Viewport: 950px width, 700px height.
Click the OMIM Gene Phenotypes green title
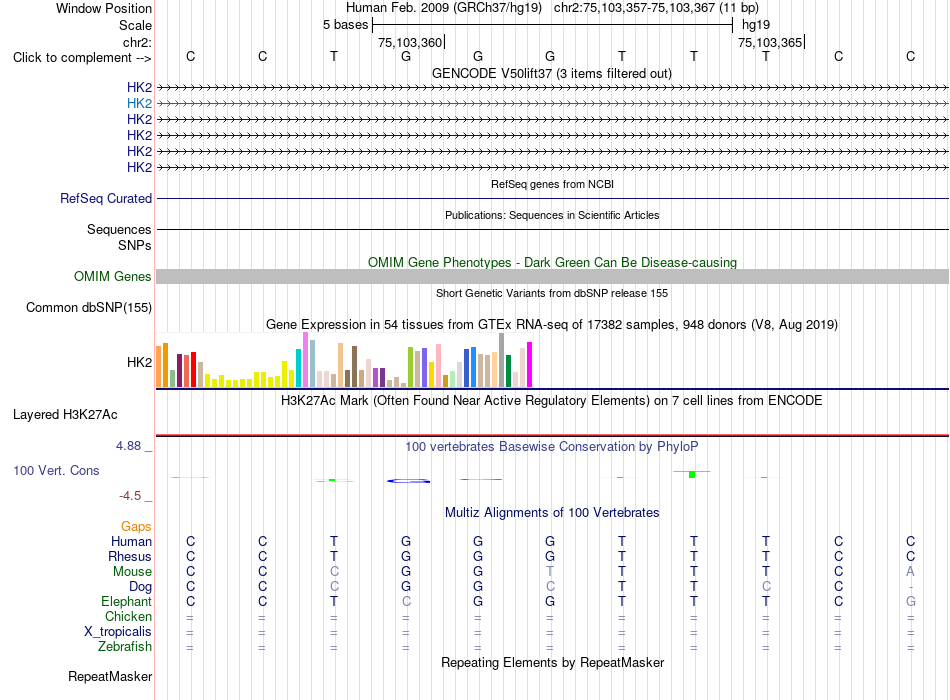pyautogui.click(x=553, y=262)
